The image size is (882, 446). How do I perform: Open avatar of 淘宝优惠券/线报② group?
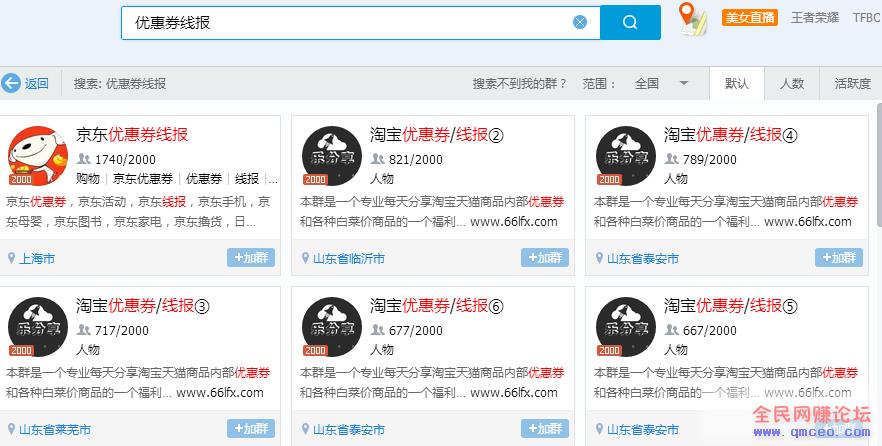click(x=332, y=156)
